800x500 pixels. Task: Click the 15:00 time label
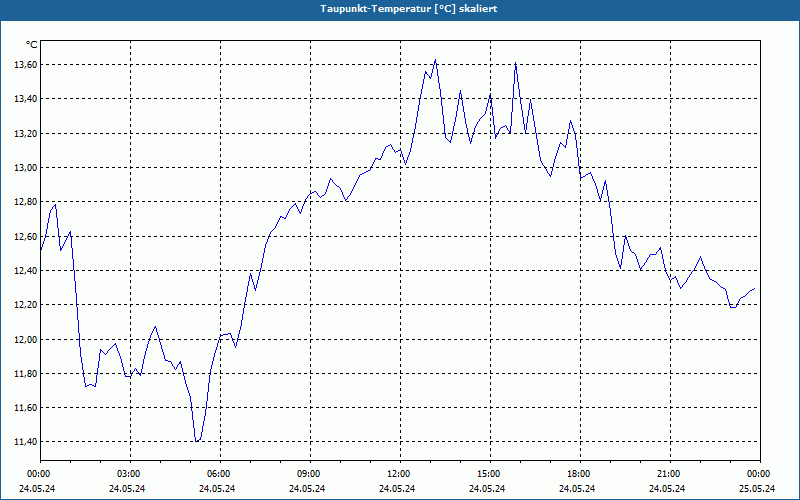(490, 474)
